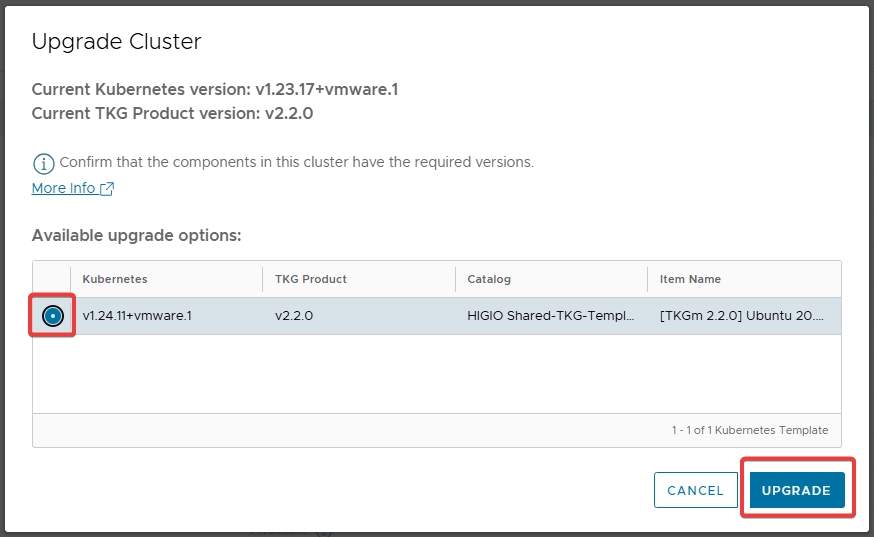Click the Upgrade Cluster dialog title
The width and height of the screenshot is (874, 537).
(117, 41)
